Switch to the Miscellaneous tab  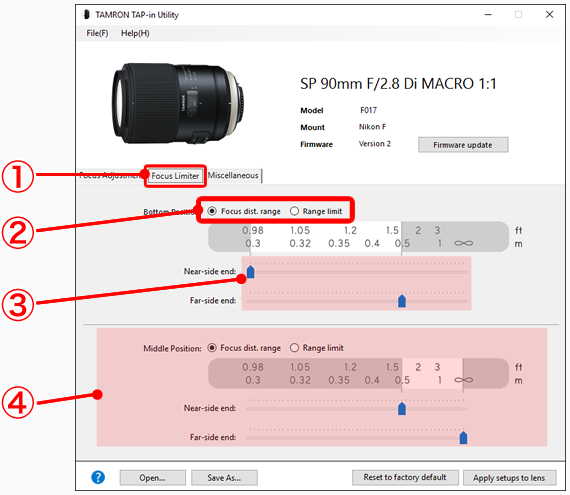point(233,176)
